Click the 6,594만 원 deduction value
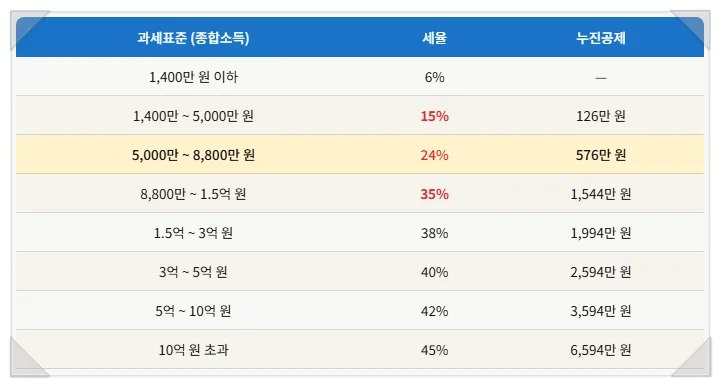The image size is (721, 387). click(x=601, y=350)
